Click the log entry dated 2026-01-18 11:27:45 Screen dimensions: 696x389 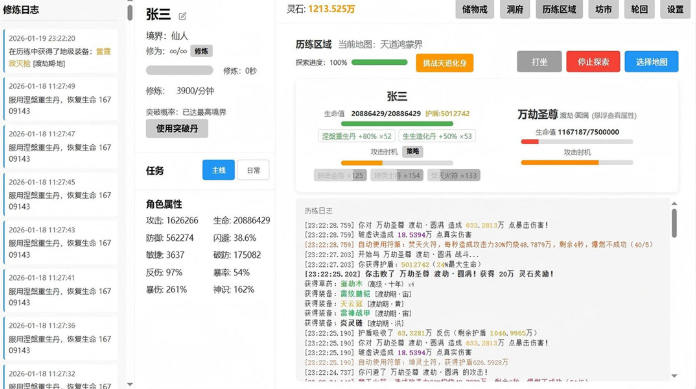[x=60, y=194]
